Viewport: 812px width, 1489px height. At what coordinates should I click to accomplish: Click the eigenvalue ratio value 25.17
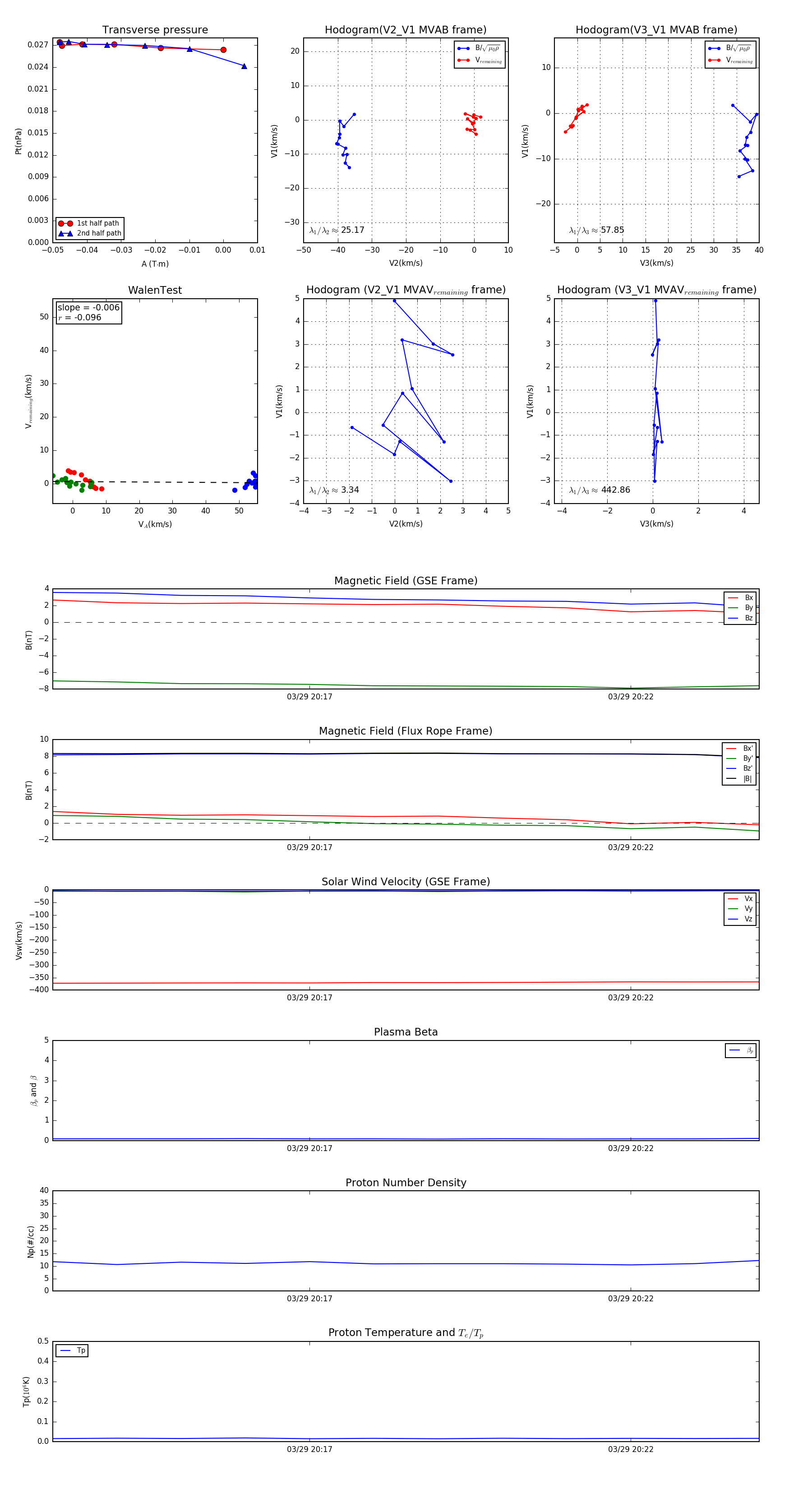click(x=352, y=230)
